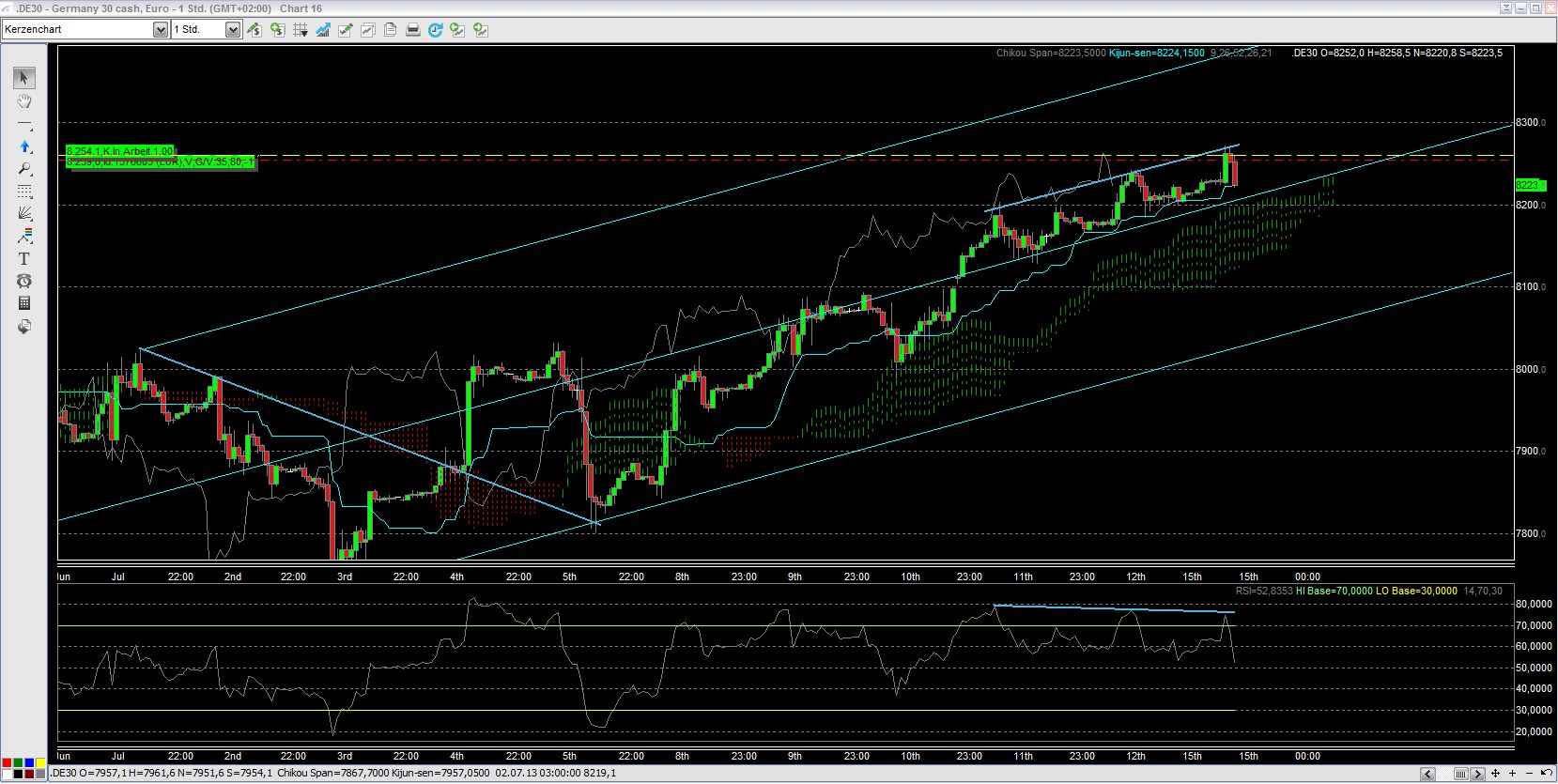
Task: Click the printer icon in toolbar
Action: coord(412,30)
